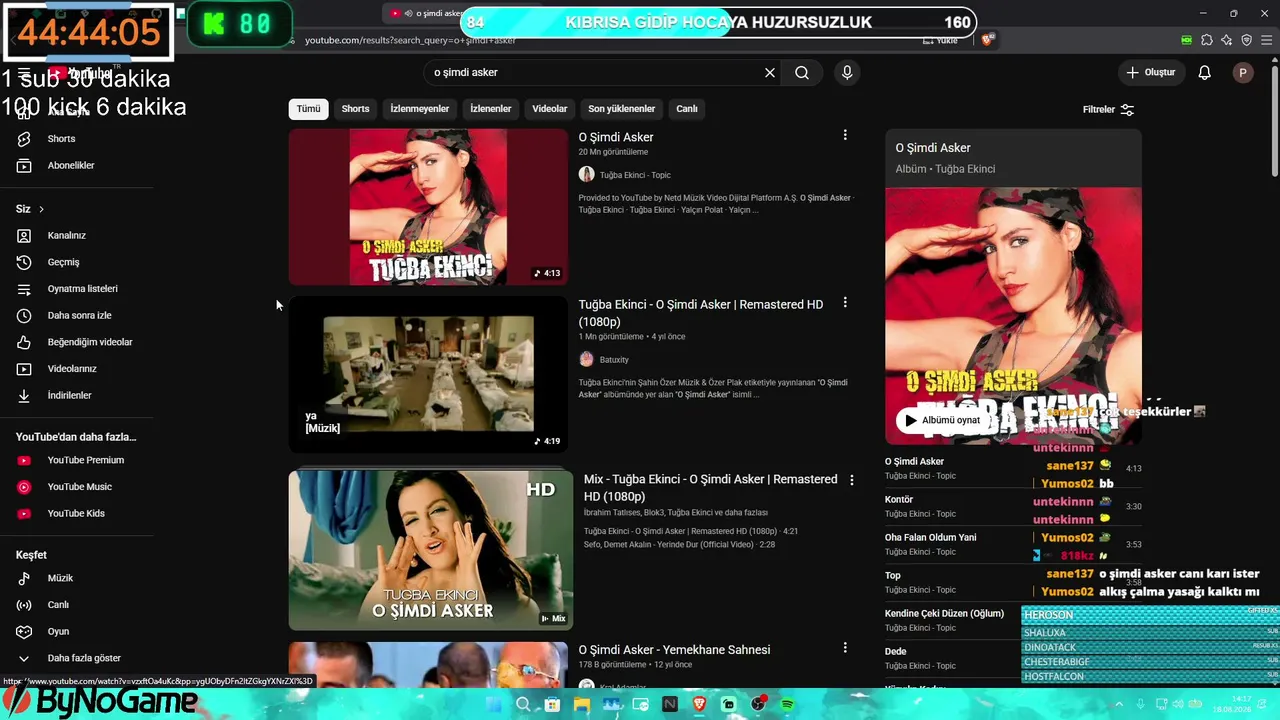
Task: Open Spotify from the taskbar
Action: pyautogui.click(x=787, y=705)
